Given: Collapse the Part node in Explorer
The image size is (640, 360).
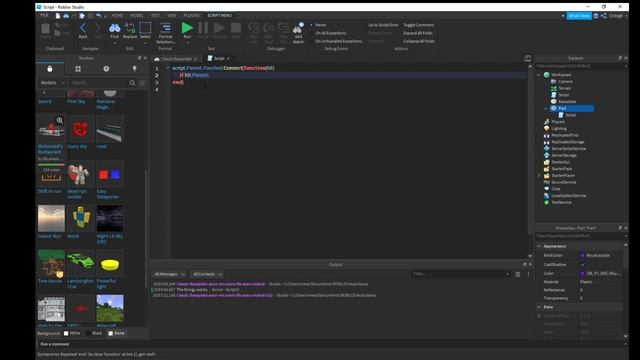Looking at the screenshot, I should point(546,109).
